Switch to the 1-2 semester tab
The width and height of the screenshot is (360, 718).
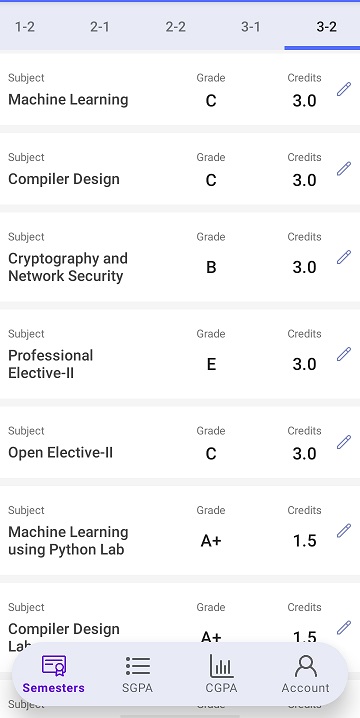25,27
